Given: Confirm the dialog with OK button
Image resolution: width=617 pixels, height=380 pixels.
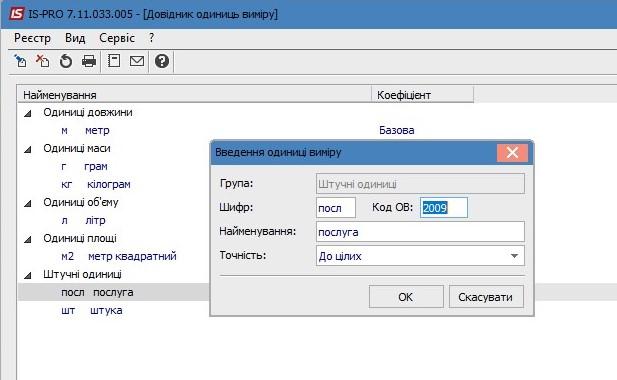Looking at the screenshot, I should (x=406, y=297).
